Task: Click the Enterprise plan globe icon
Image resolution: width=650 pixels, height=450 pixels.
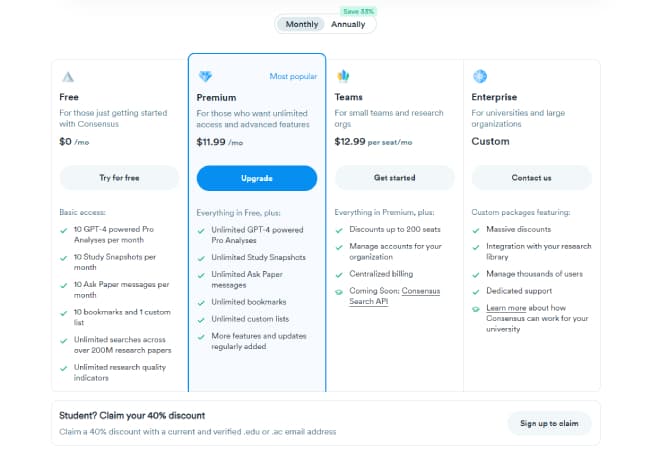Action: tap(480, 76)
